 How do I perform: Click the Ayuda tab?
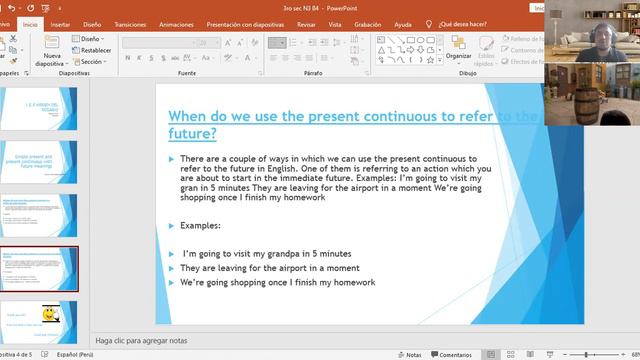tap(403, 24)
